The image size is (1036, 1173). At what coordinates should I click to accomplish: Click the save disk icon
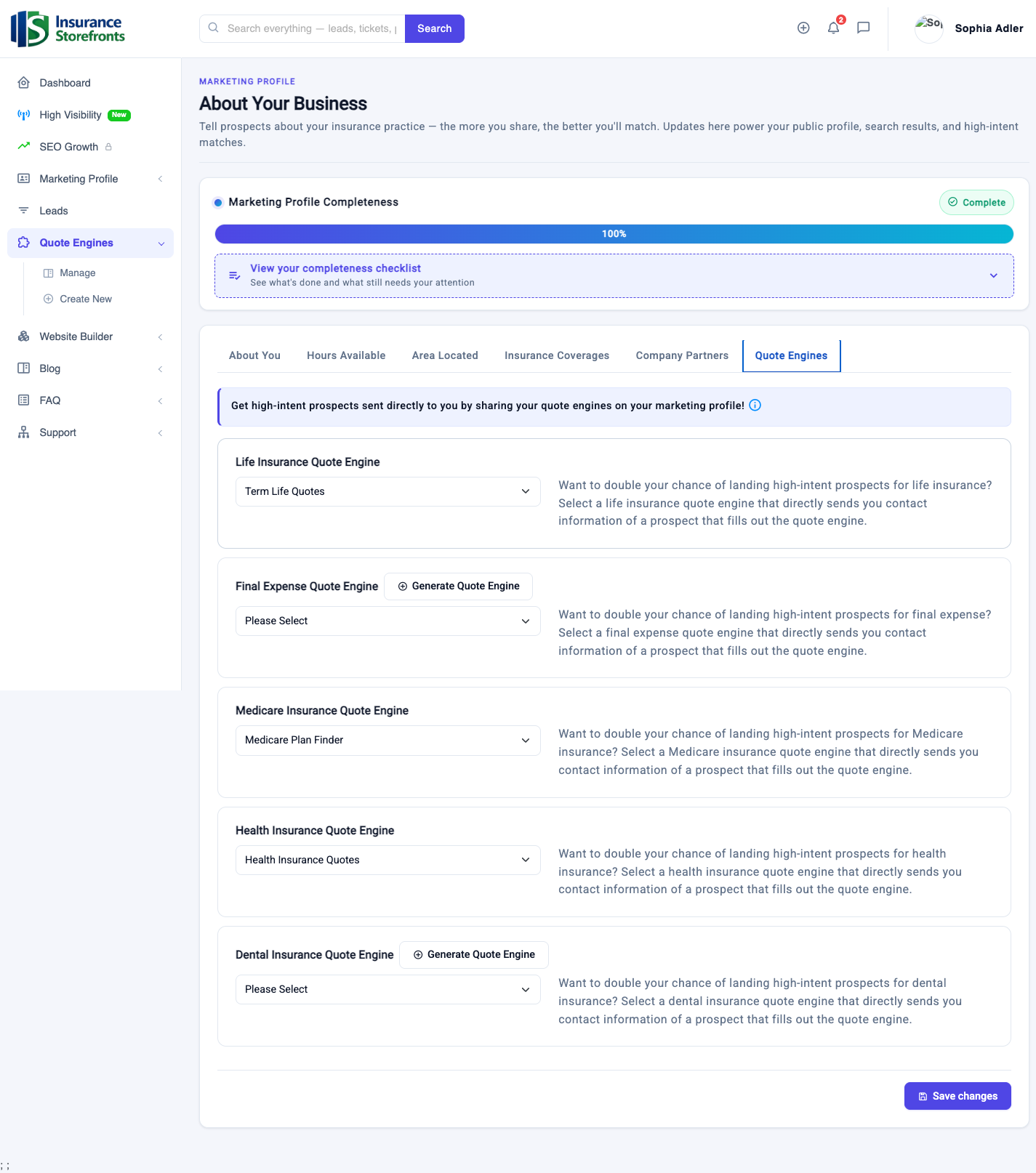click(x=923, y=1097)
